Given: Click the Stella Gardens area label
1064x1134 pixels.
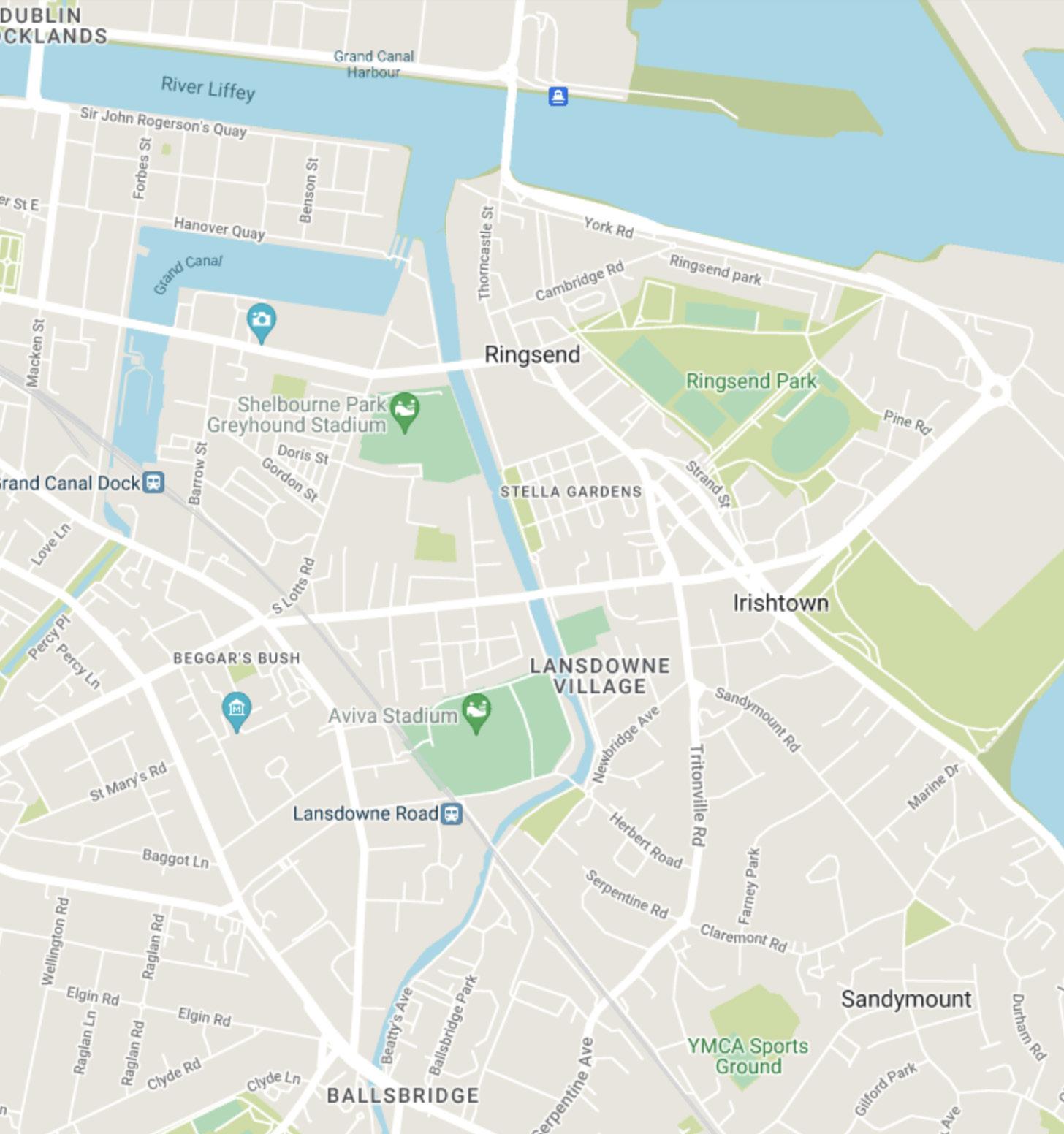Looking at the screenshot, I should [x=571, y=492].
